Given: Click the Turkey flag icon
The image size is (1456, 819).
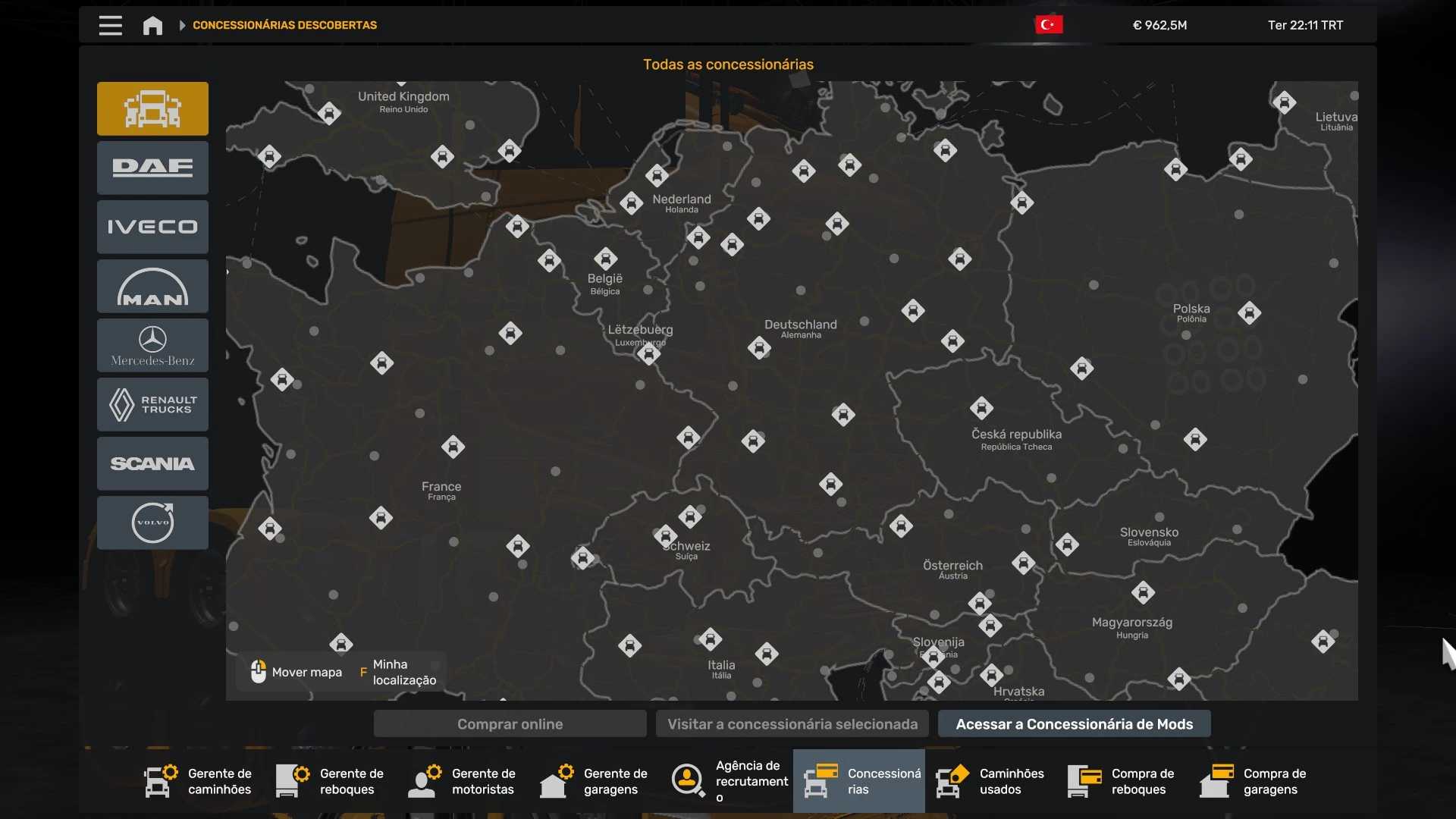Looking at the screenshot, I should pos(1048,25).
